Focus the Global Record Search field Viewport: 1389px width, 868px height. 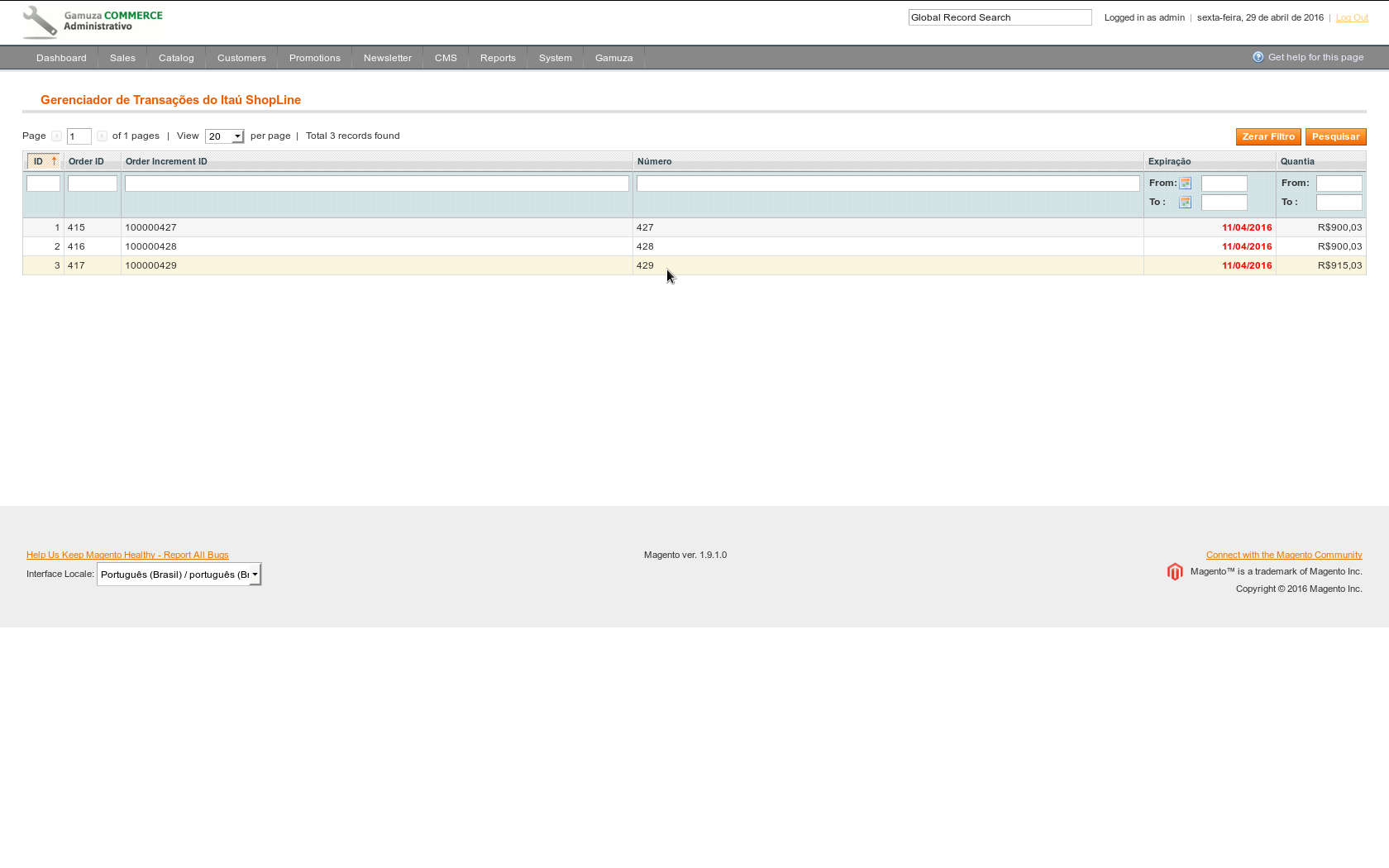(1000, 17)
